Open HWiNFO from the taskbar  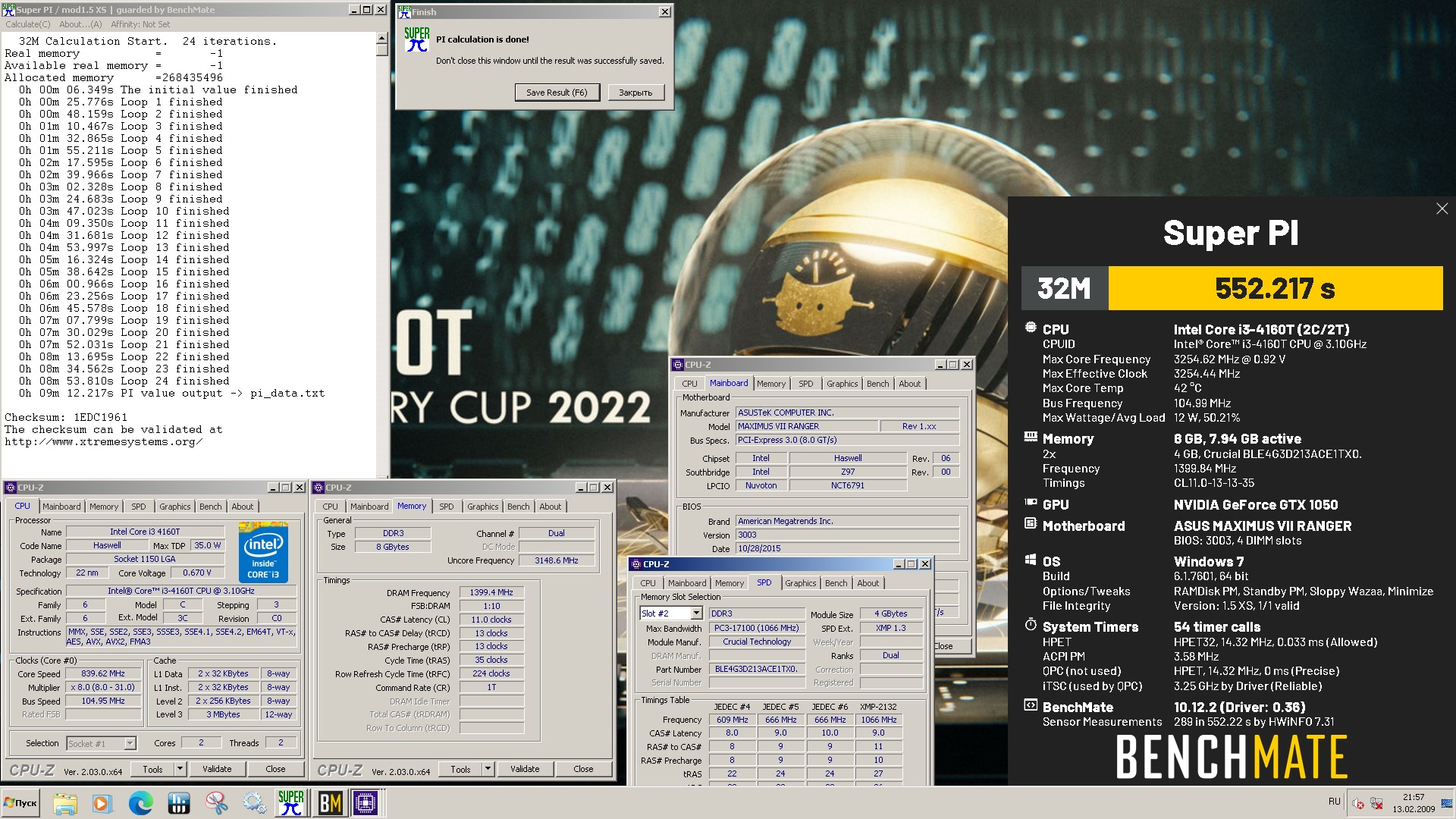click(179, 803)
